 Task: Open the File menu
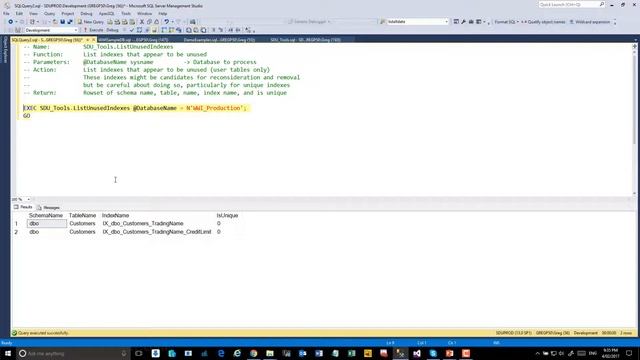pyautogui.click(x=6, y=13)
